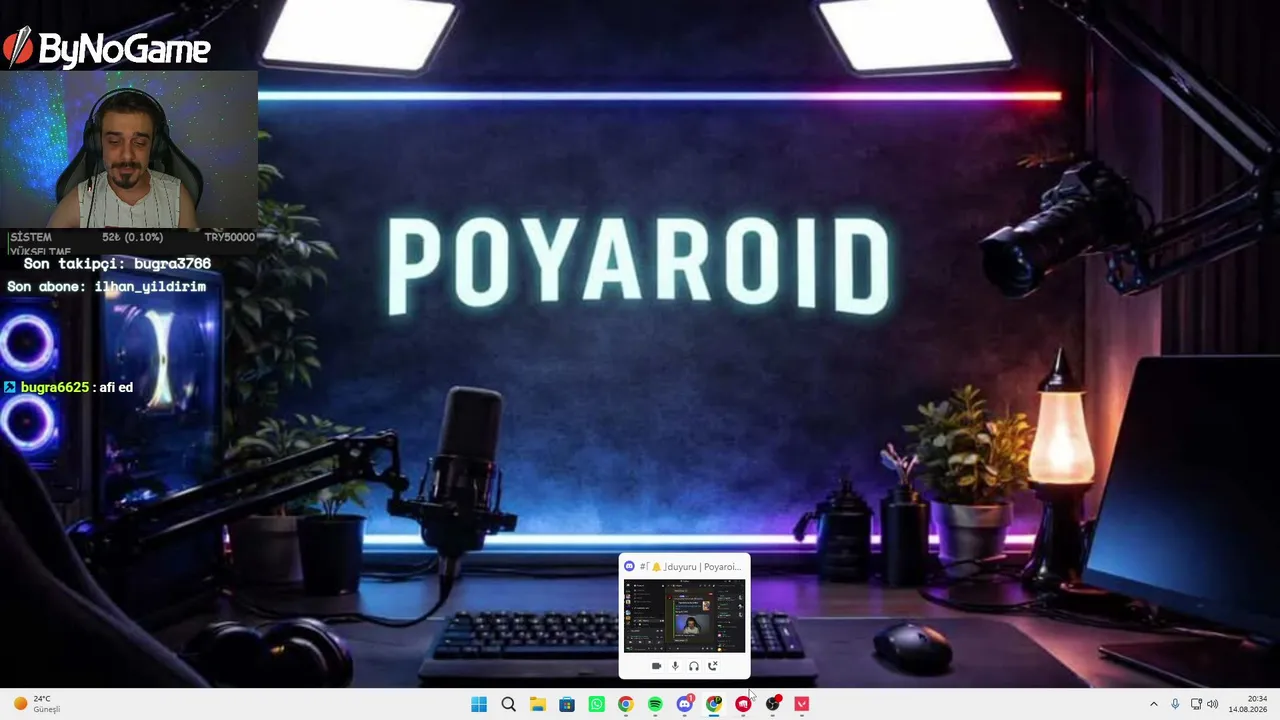Open the red fist app on the taskbar
Viewport: 1280px width, 720px height.
743,704
